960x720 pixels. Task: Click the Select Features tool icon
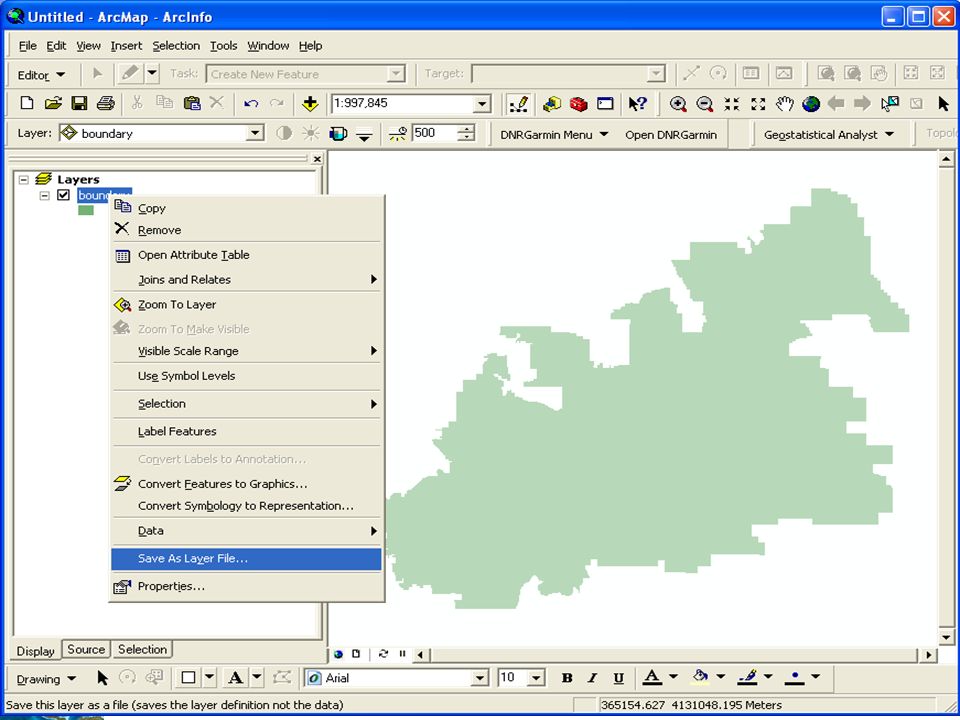pyautogui.click(x=890, y=103)
